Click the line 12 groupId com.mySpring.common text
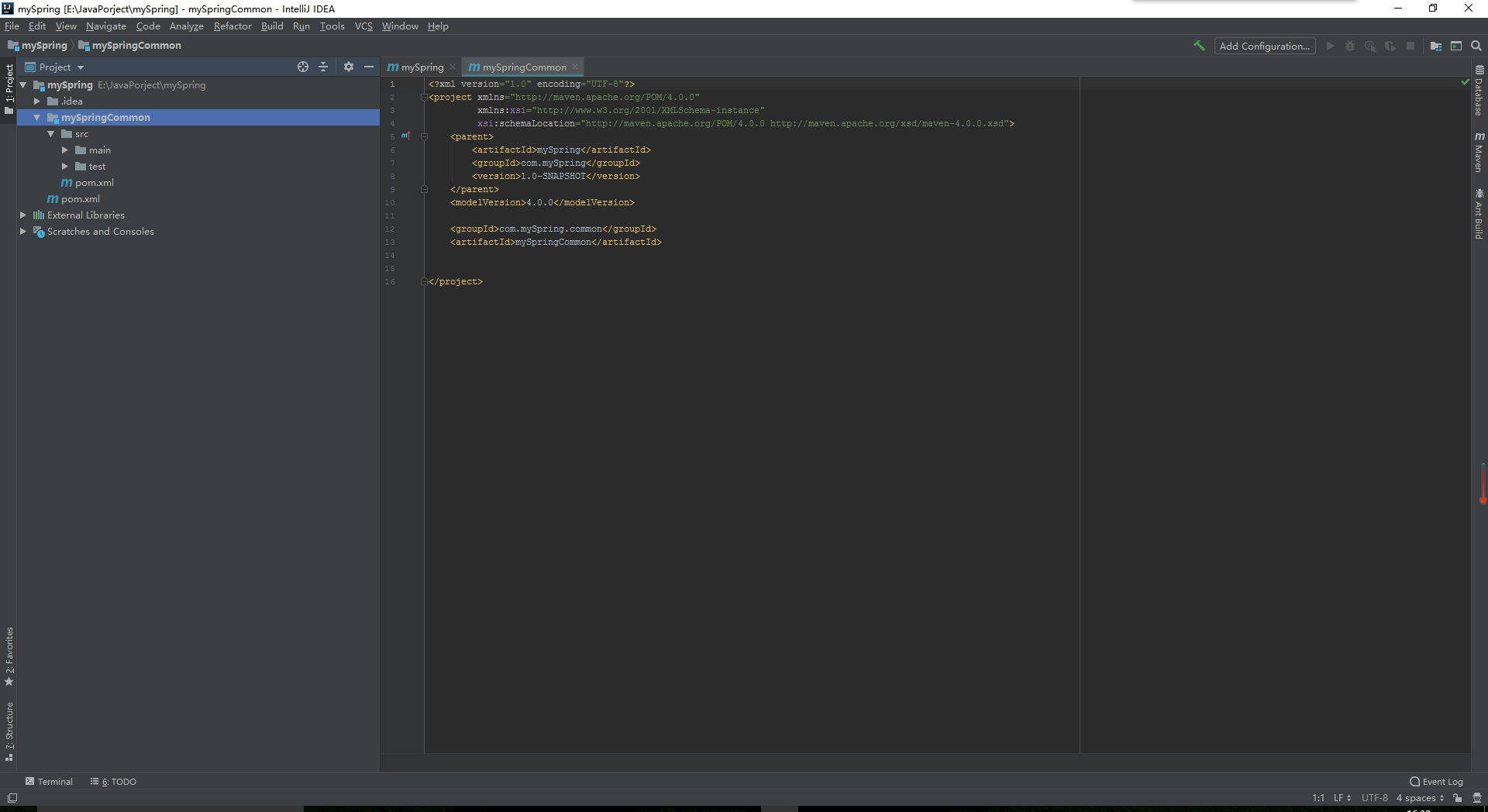Screen dimensions: 1488x812 pos(553,229)
